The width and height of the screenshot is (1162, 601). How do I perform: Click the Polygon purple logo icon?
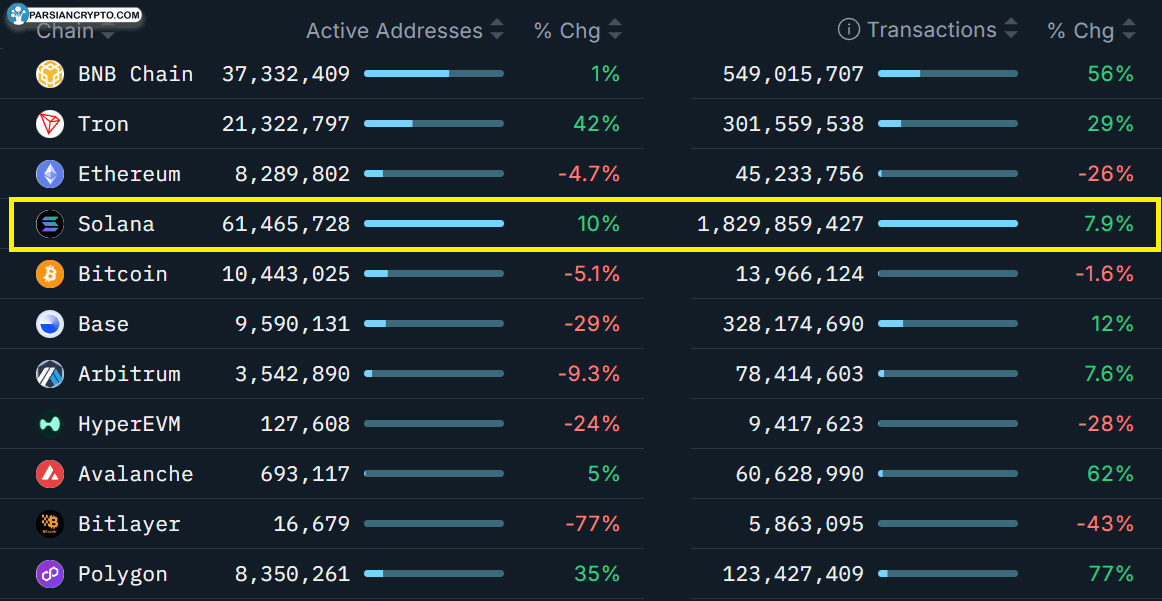pos(50,574)
